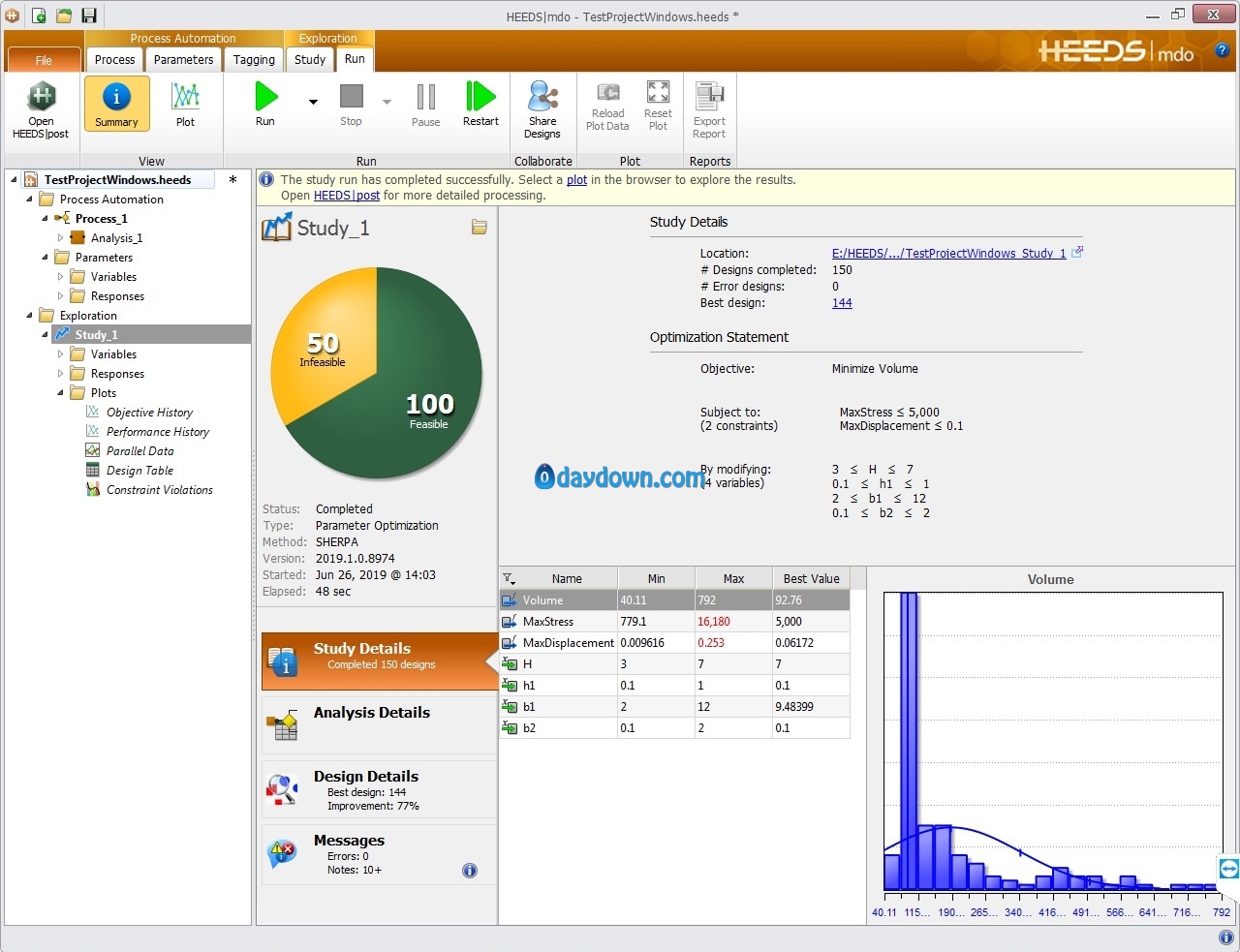The height and width of the screenshot is (952, 1240).
Task: Open best design 144 link
Action: 842,303
